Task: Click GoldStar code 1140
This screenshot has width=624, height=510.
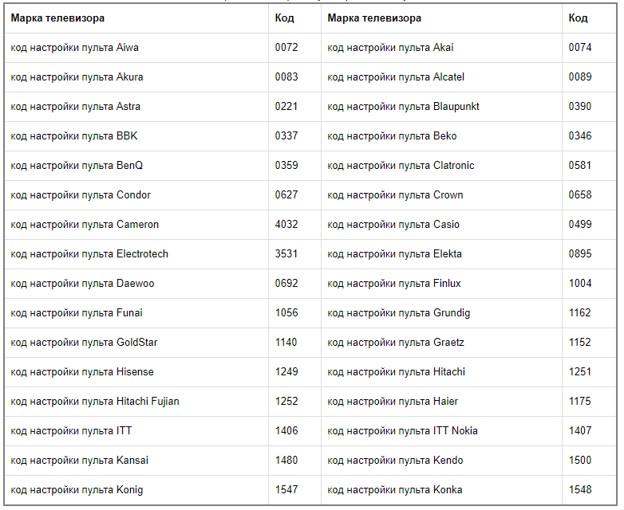Action: [286, 342]
